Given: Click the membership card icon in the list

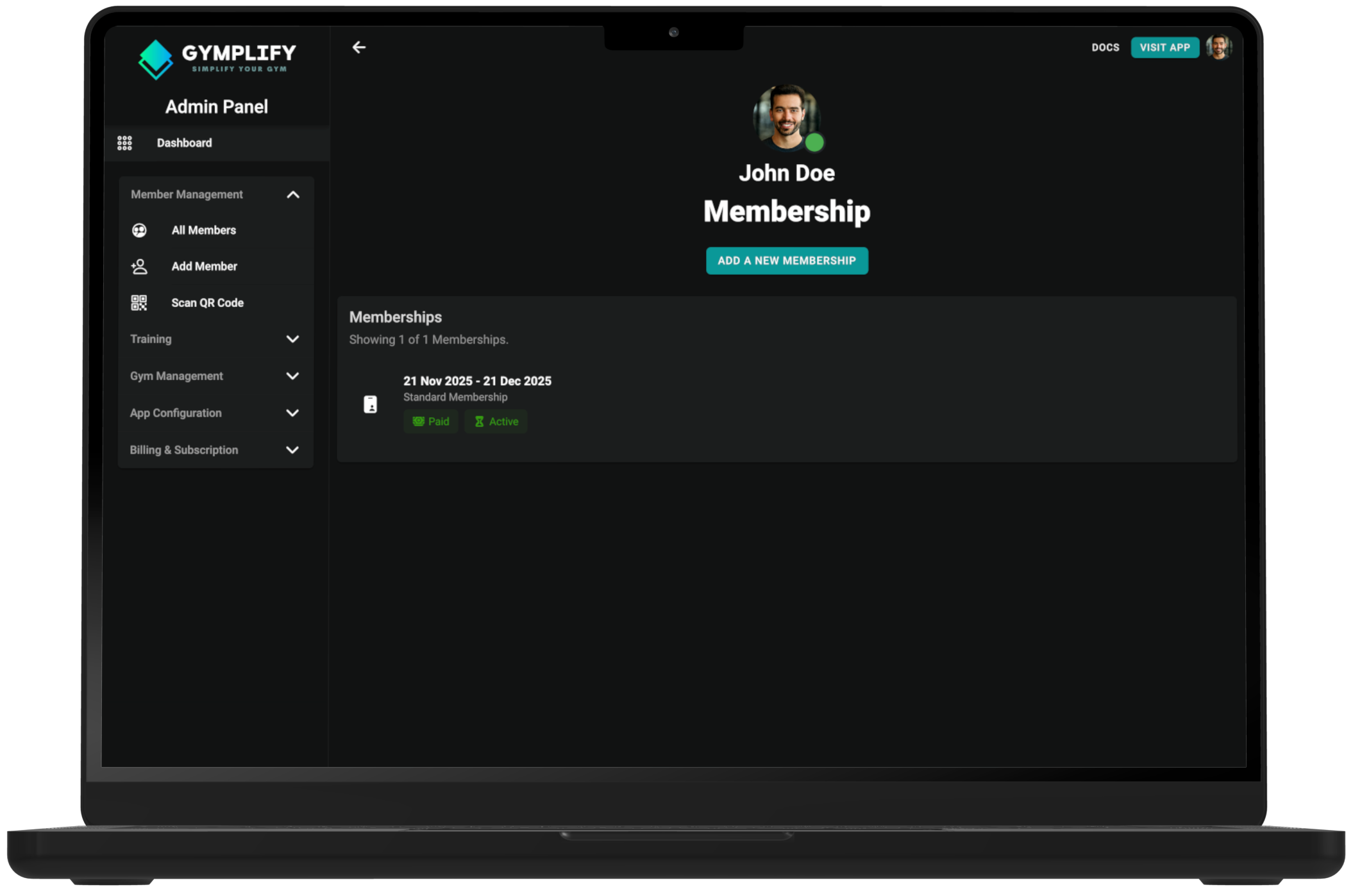Looking at the screenshot, I should (371, 404).
